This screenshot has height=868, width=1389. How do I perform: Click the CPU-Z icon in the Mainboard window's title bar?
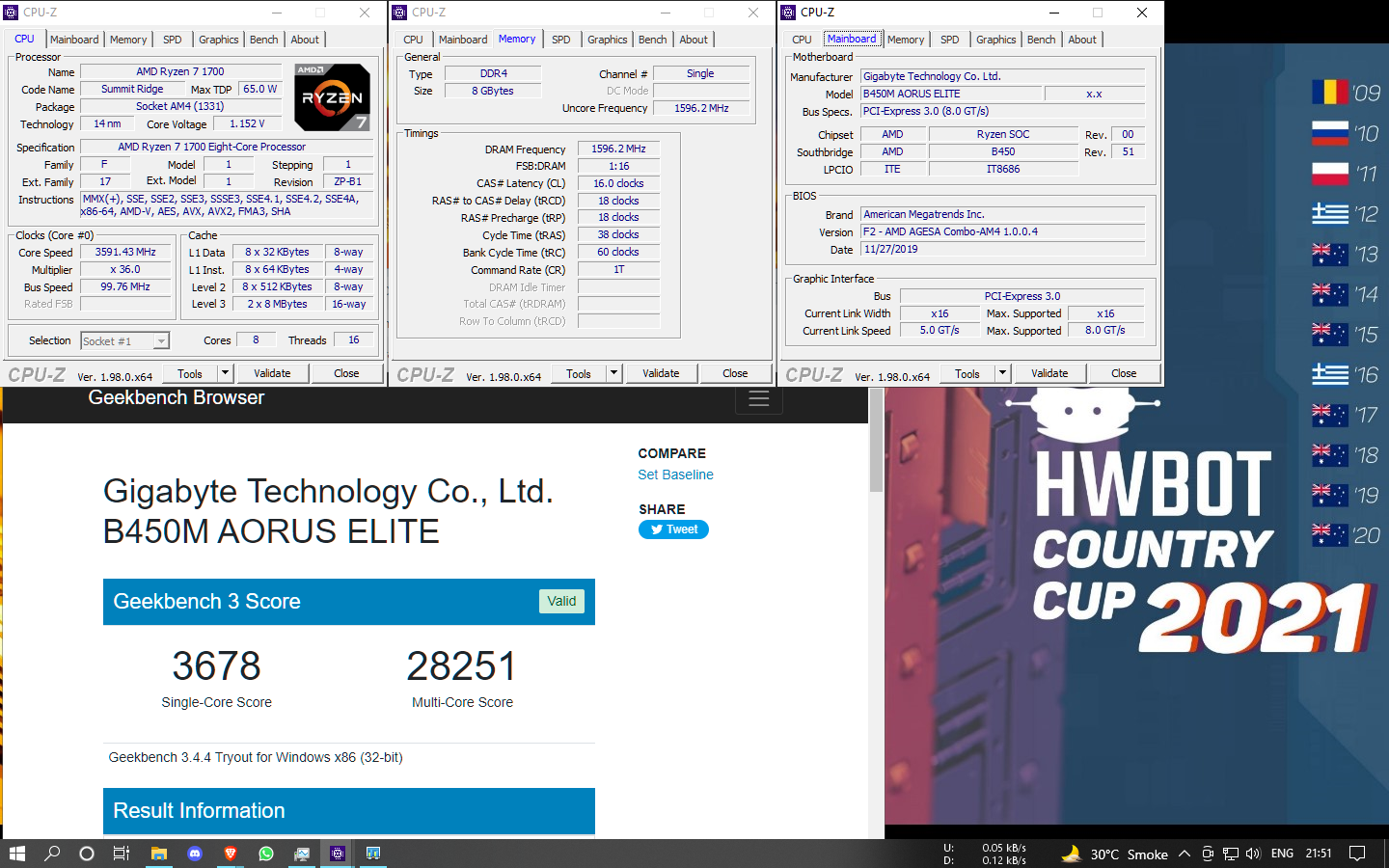coord(788,13)
